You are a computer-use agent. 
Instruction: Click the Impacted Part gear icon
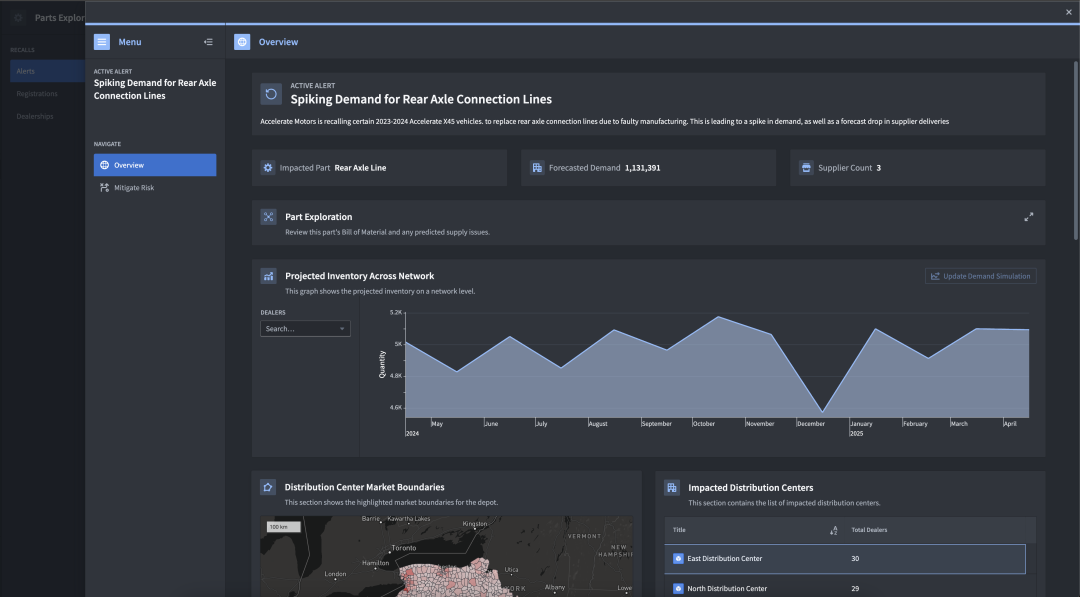click(x=268, y=168)
